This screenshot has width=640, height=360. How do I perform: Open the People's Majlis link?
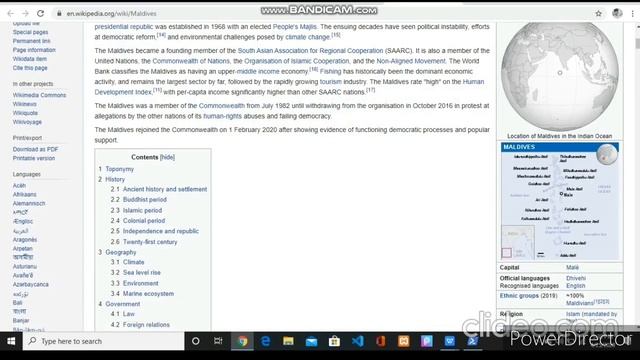click(x=294, y=27)
